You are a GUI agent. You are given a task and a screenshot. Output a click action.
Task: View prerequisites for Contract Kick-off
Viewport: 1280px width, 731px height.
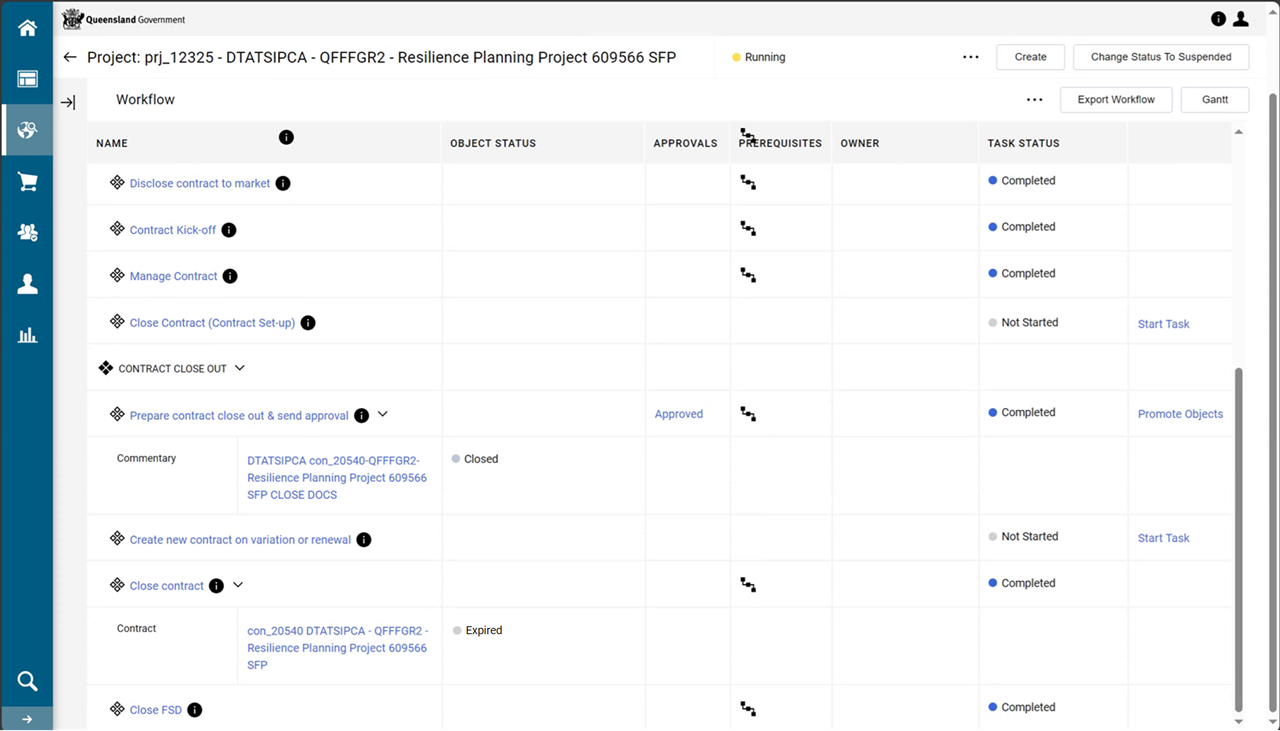[x=748, y=228]
